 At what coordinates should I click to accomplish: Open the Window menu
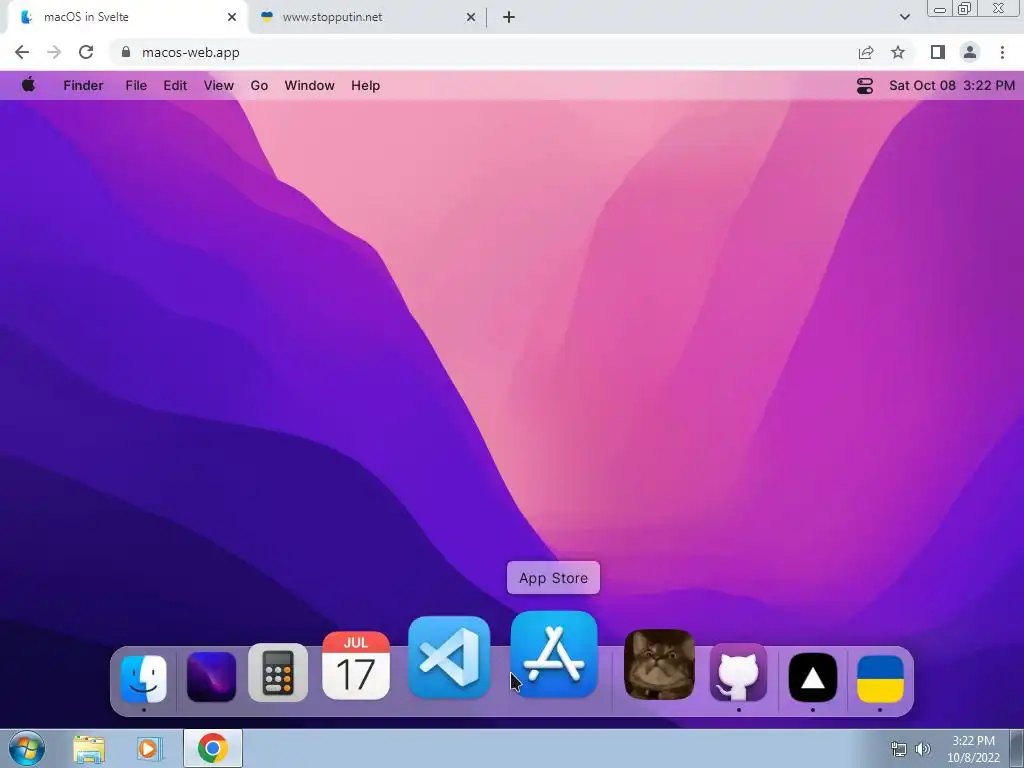click(310, 86)
